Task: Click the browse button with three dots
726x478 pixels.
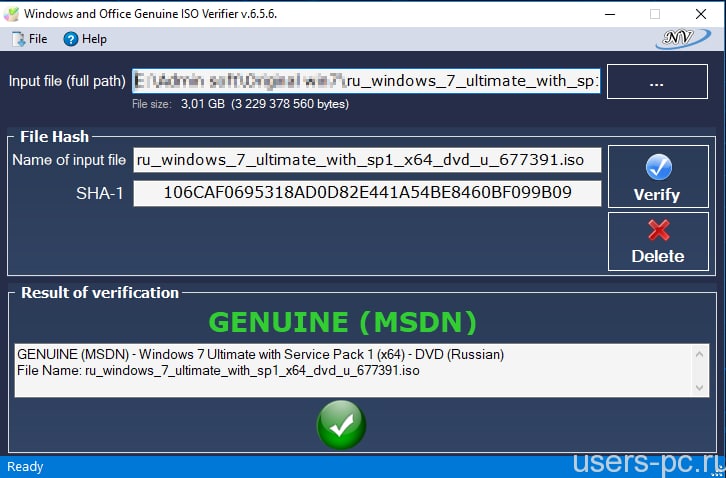Action: tap(657, 82)
